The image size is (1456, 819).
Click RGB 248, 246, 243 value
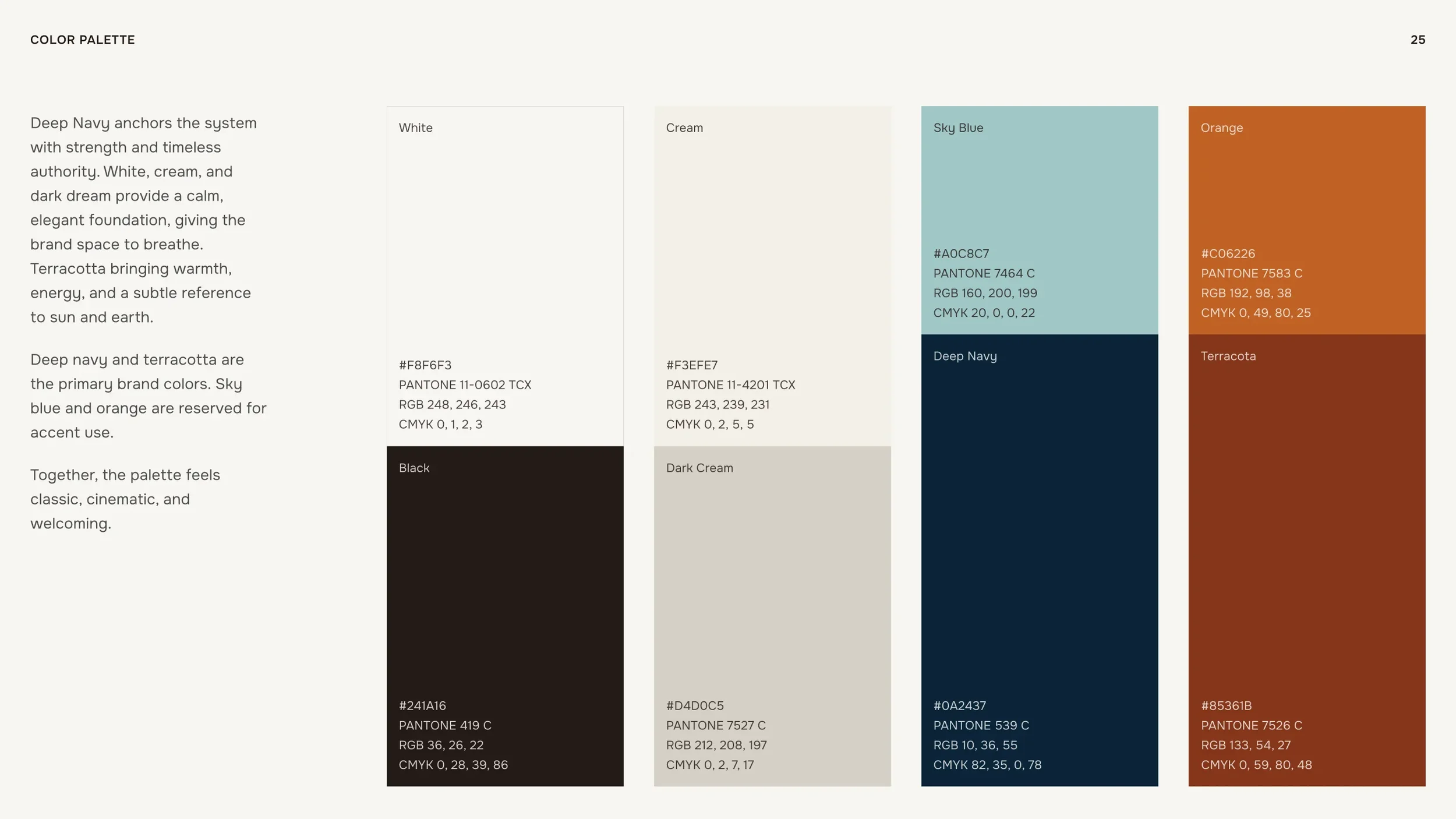(x=452, y=405)
